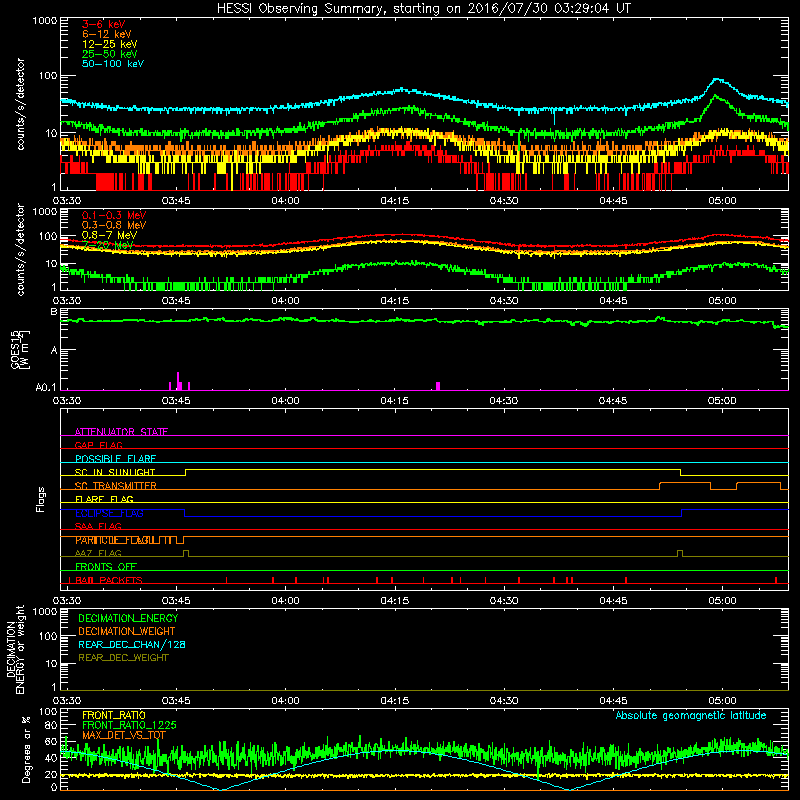
Task: Click the DECIMATION_WEIGHT legend label
Action: (x=127, y=632)
